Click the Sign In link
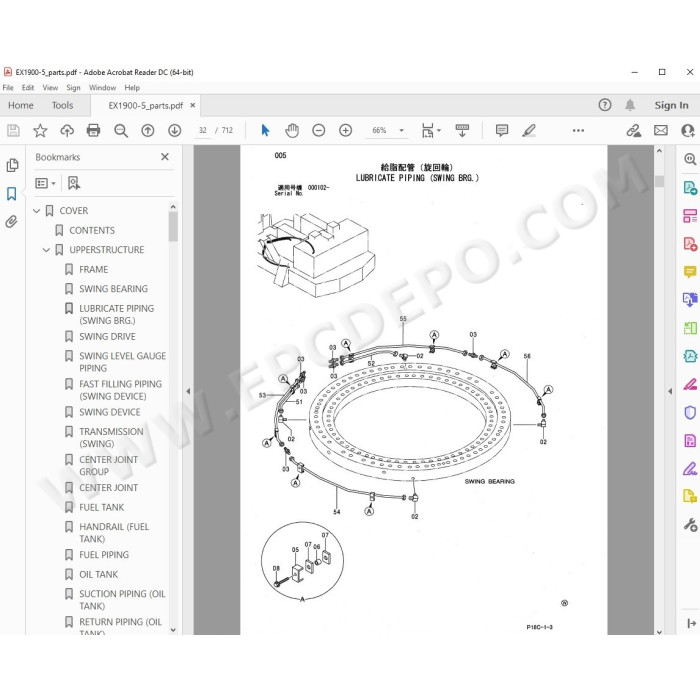Screen dimensions: 700x700 tap(671, 105)
